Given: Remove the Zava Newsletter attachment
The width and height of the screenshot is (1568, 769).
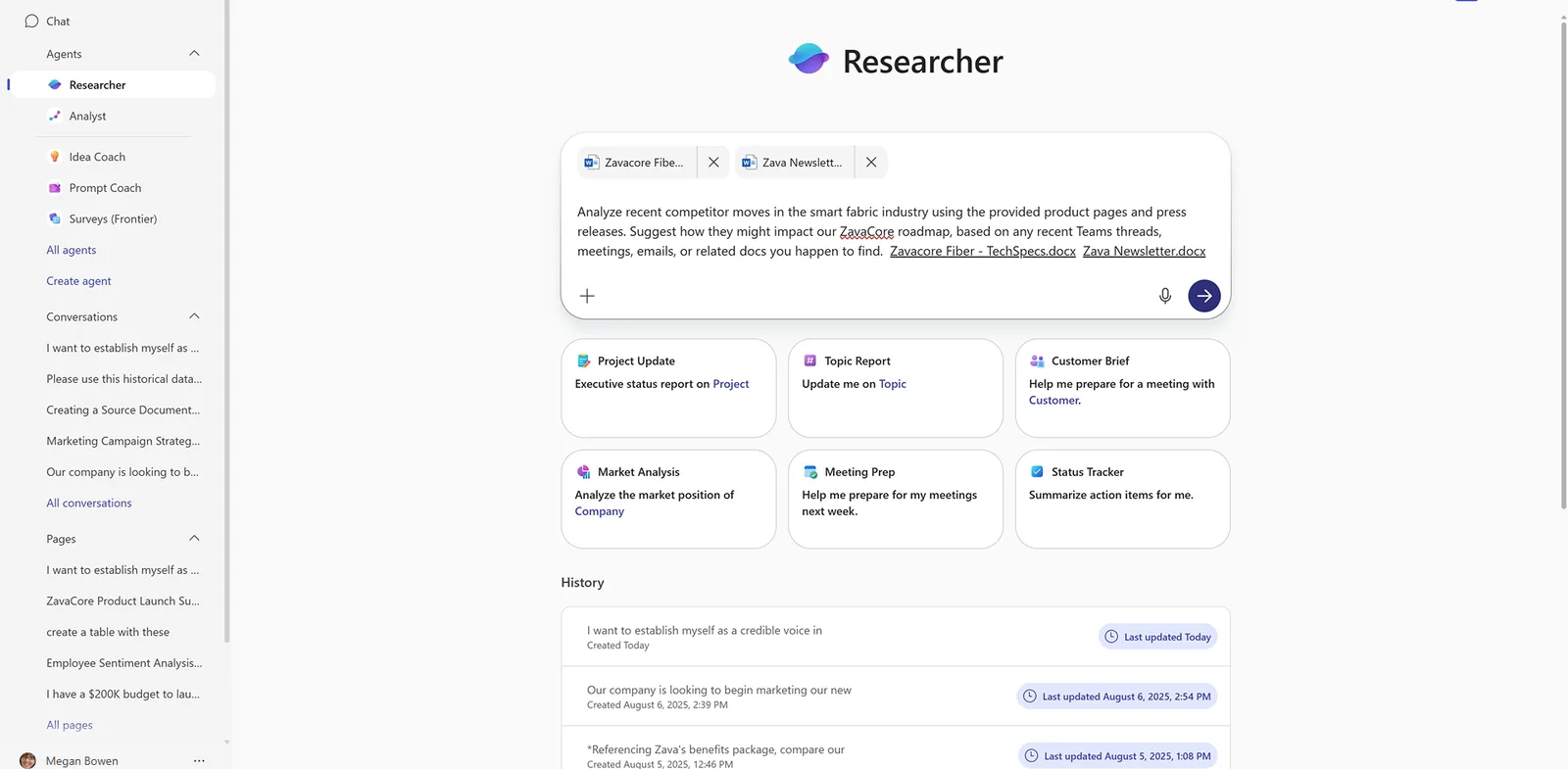Looking at the screenshot, I should (x=871, y=163).
